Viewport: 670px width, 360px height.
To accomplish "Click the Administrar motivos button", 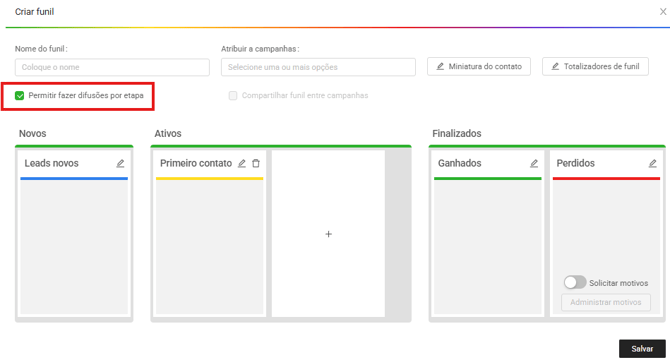I will [606, 302].
